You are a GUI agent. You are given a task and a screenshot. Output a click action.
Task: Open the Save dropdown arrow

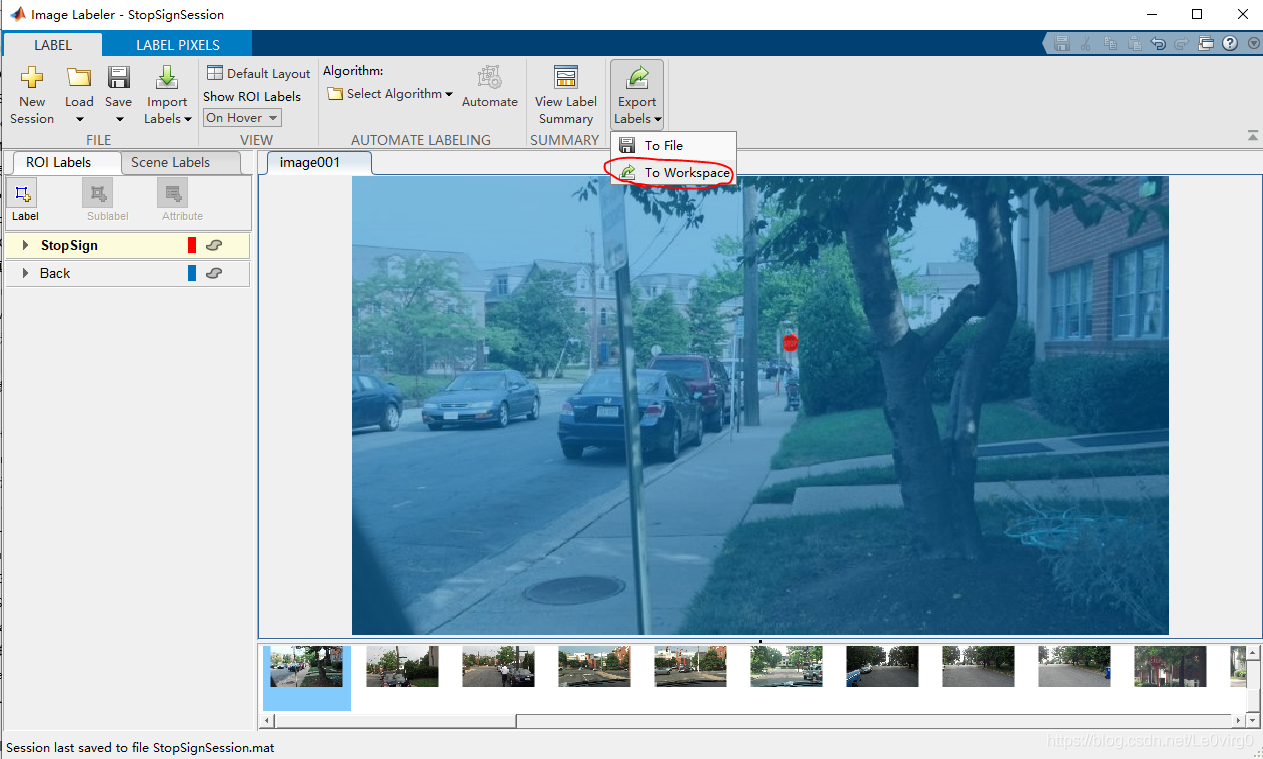(x=119, y=119)
